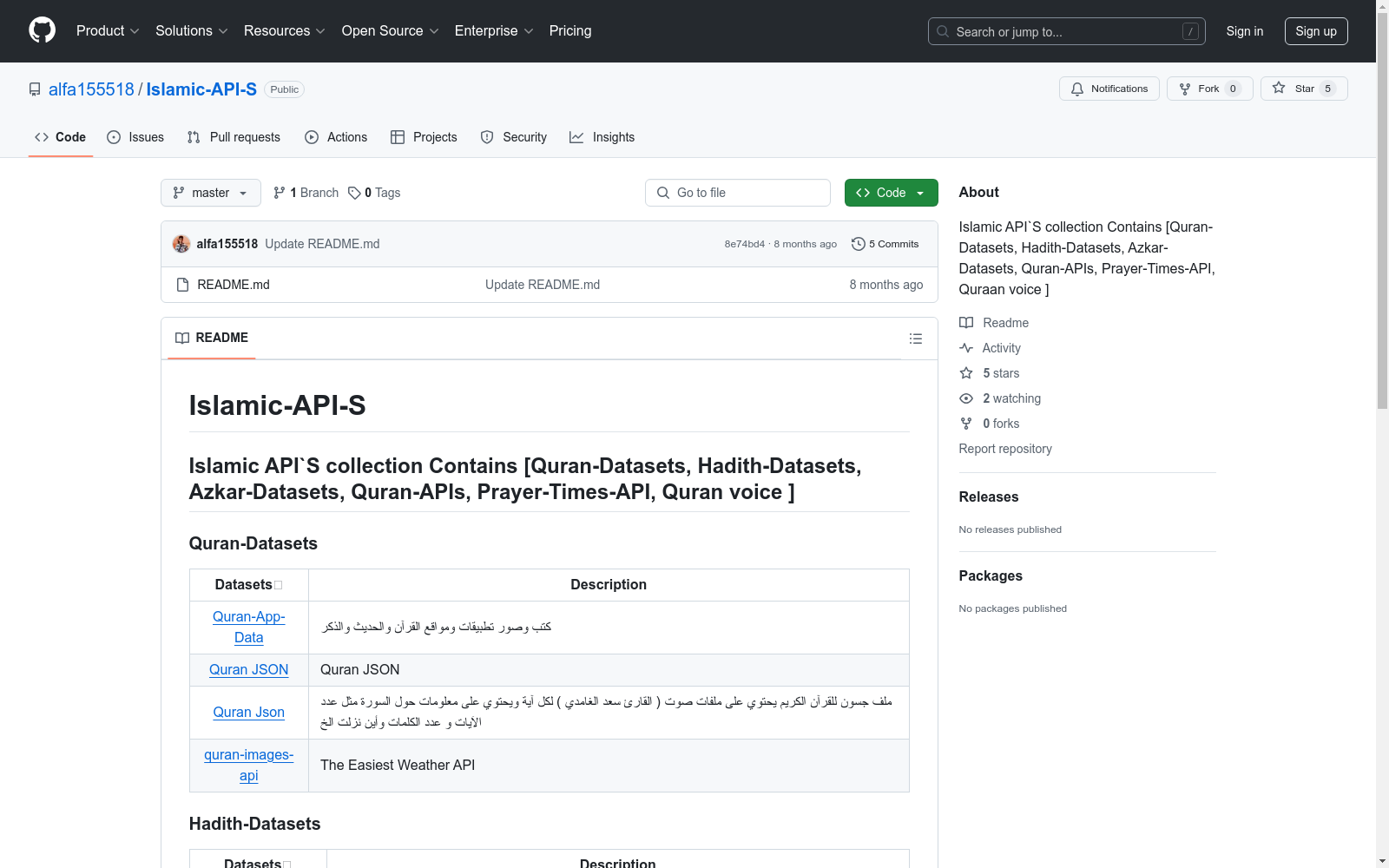Open the Product dropdown menu
This screenshot has width=1389, height=868.
pos(108,31)
